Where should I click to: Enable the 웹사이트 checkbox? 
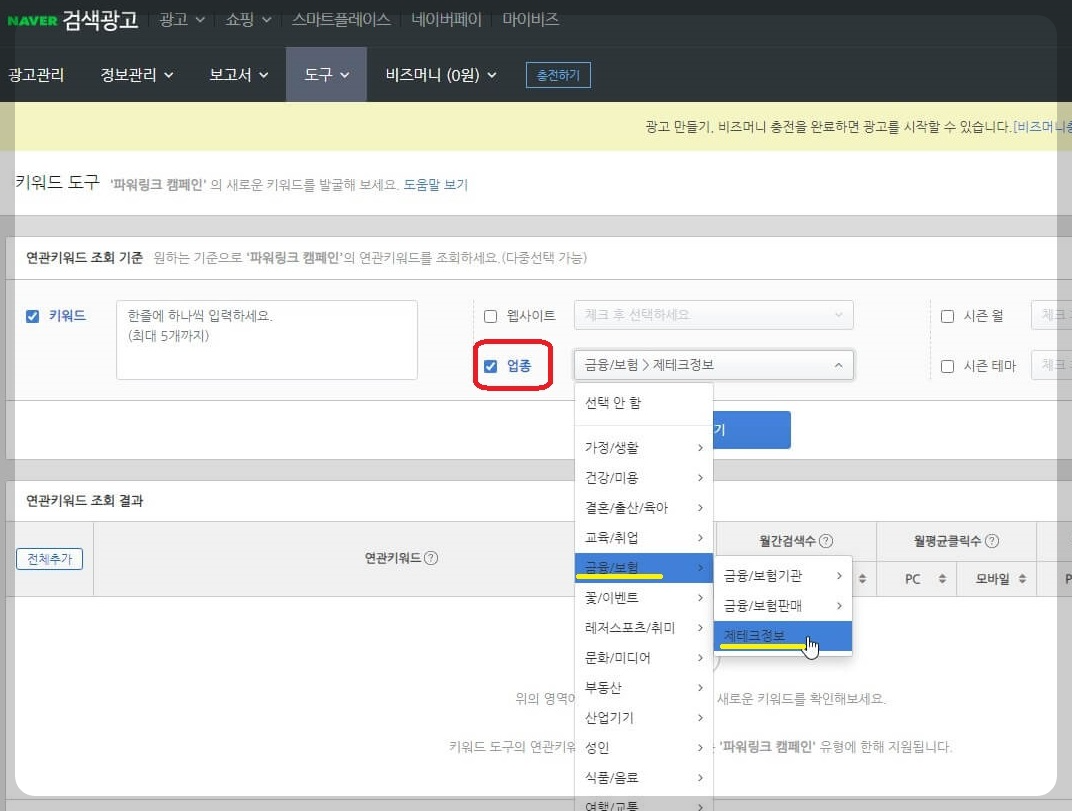(x=490, y=316)
